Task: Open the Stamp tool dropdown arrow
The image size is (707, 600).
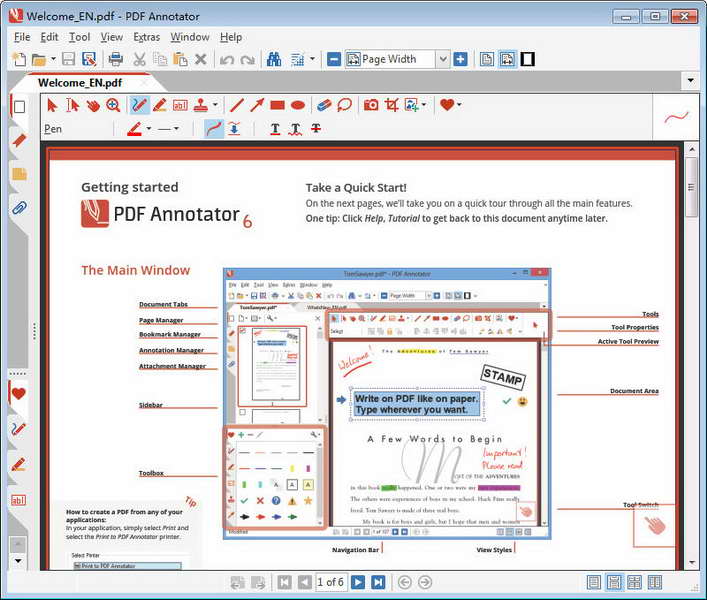Action: tap(215, 105)
